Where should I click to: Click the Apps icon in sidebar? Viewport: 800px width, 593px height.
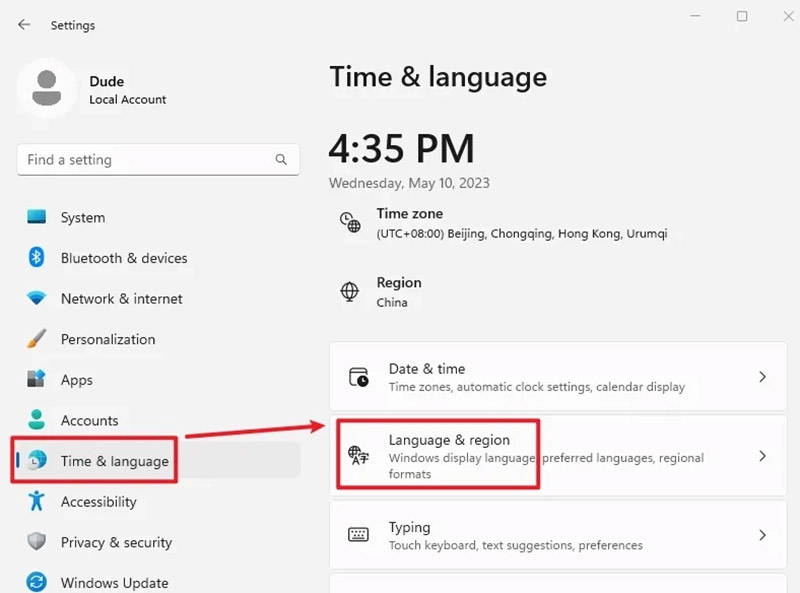coord(36,379)
